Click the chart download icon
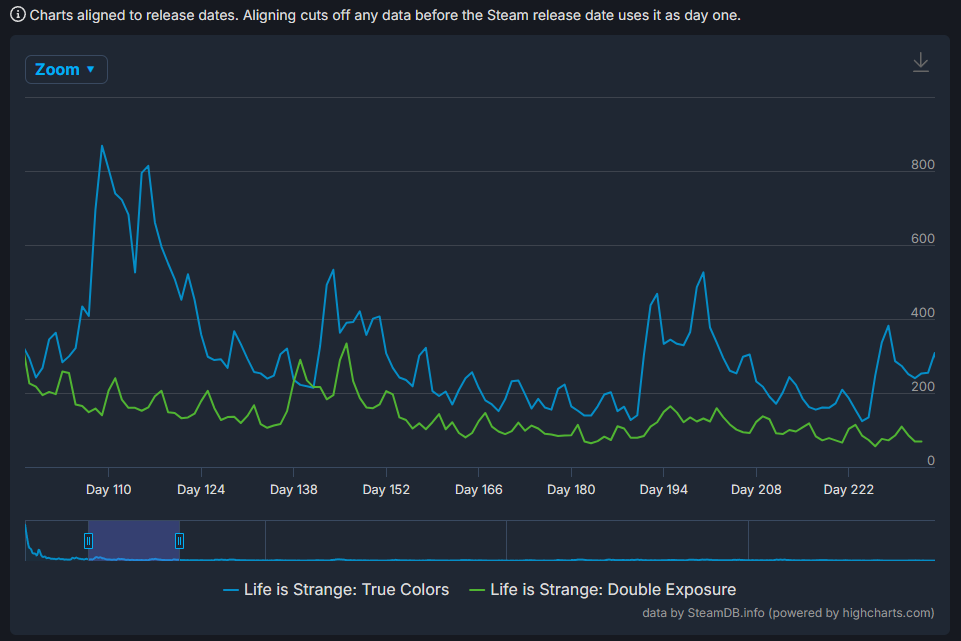Screen dimensions: 961x641 pyautogui.click(x=921, y=63)
